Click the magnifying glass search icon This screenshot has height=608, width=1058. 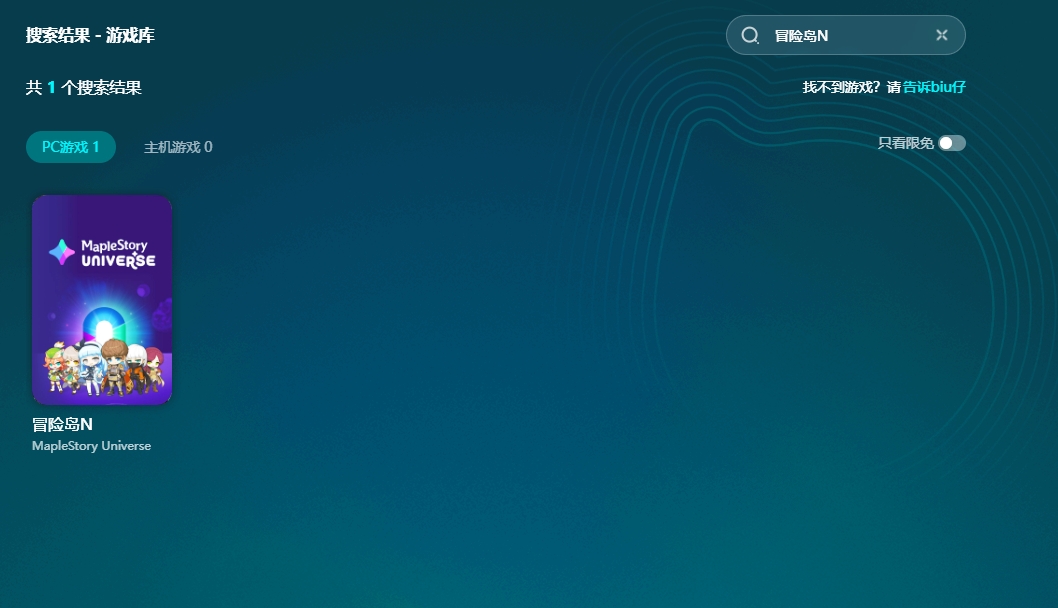pos(750,36)
